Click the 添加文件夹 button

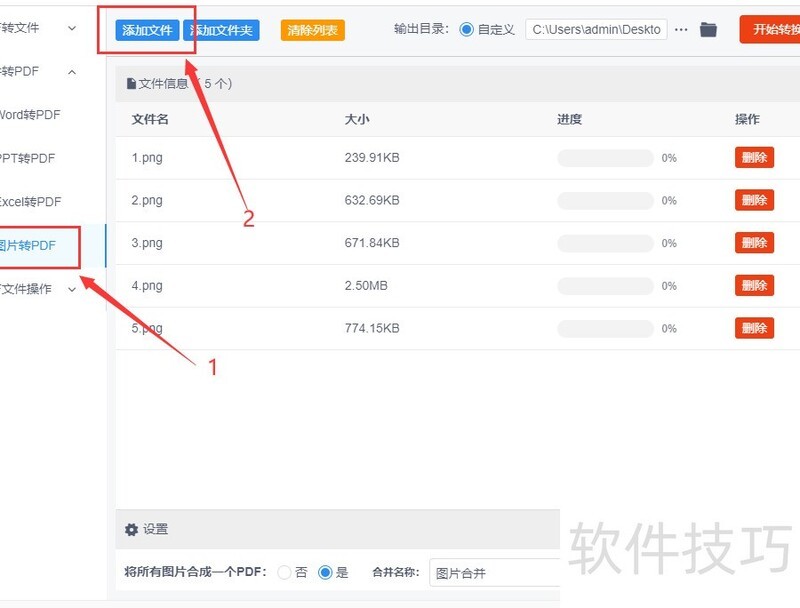222,29
